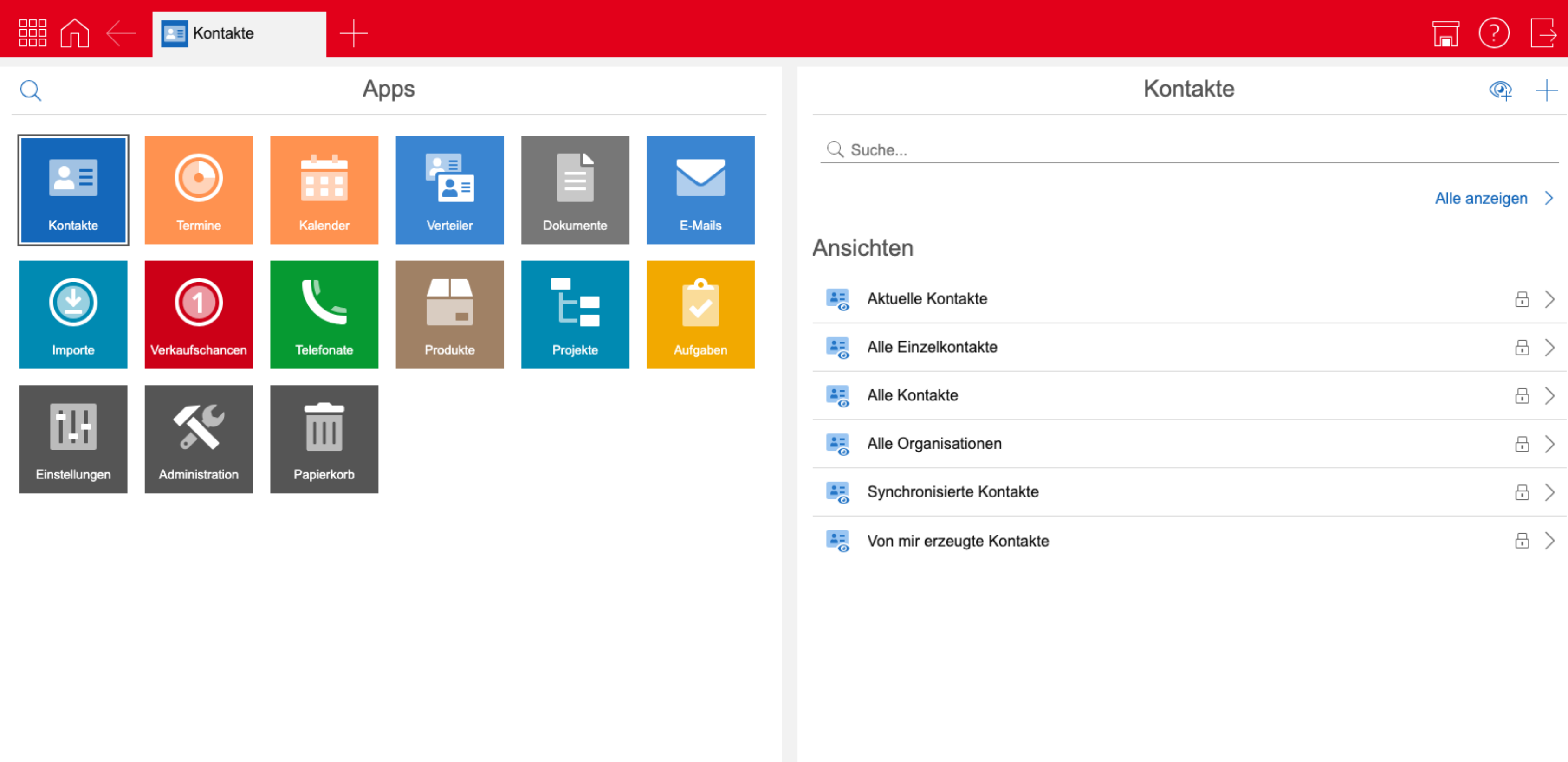This screenshot has width=1568, height=762.
Task: Open the Administration app tile
Action: click(198, 439)
